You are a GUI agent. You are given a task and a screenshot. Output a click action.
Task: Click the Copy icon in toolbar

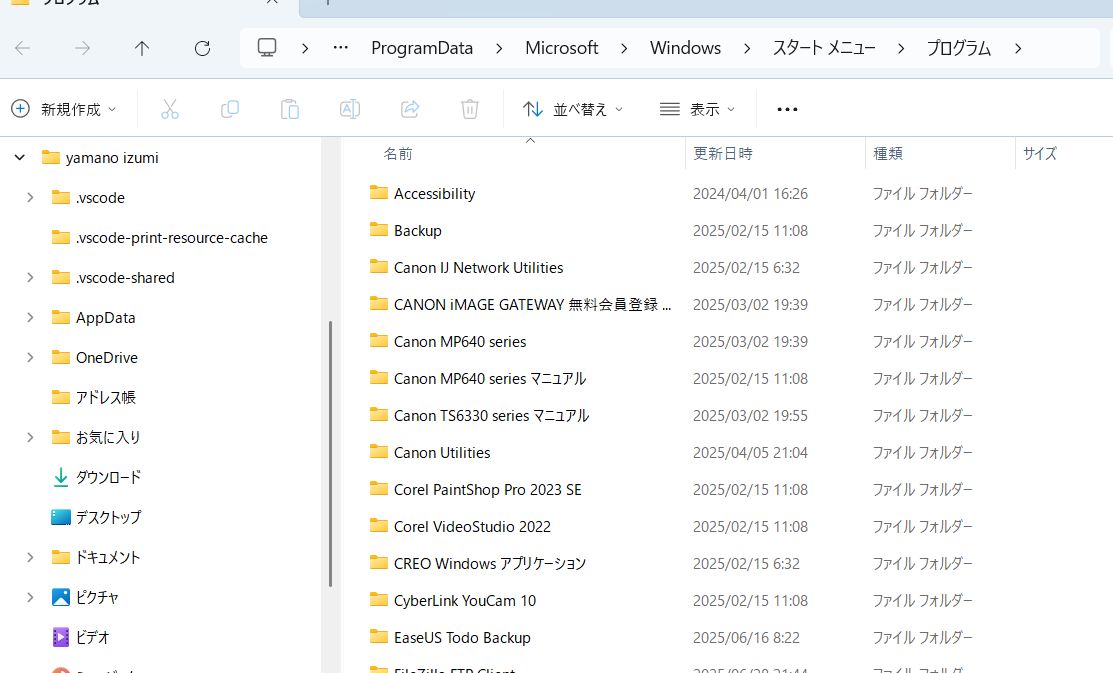tap(230, 109)
